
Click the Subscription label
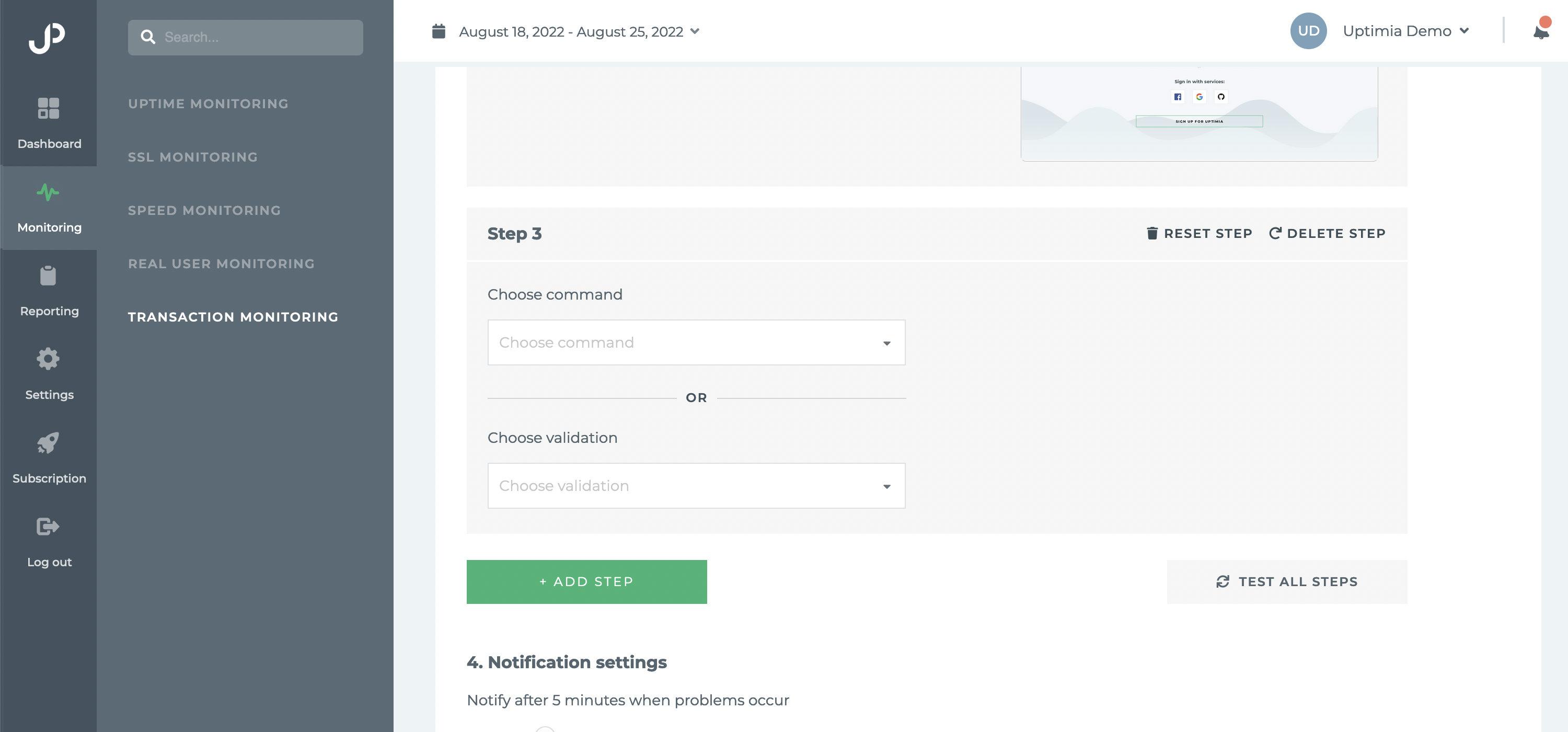tap(49, 478)
